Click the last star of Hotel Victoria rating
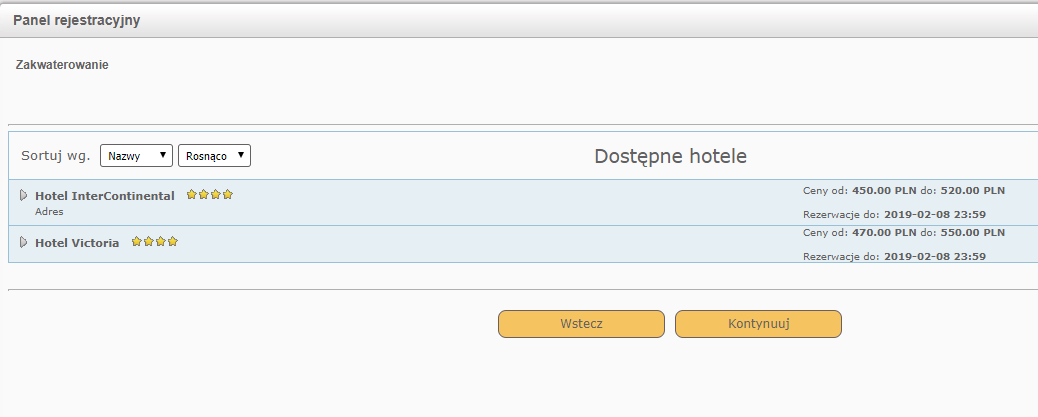The image size is (1038, 417). (x=173, y=242)
